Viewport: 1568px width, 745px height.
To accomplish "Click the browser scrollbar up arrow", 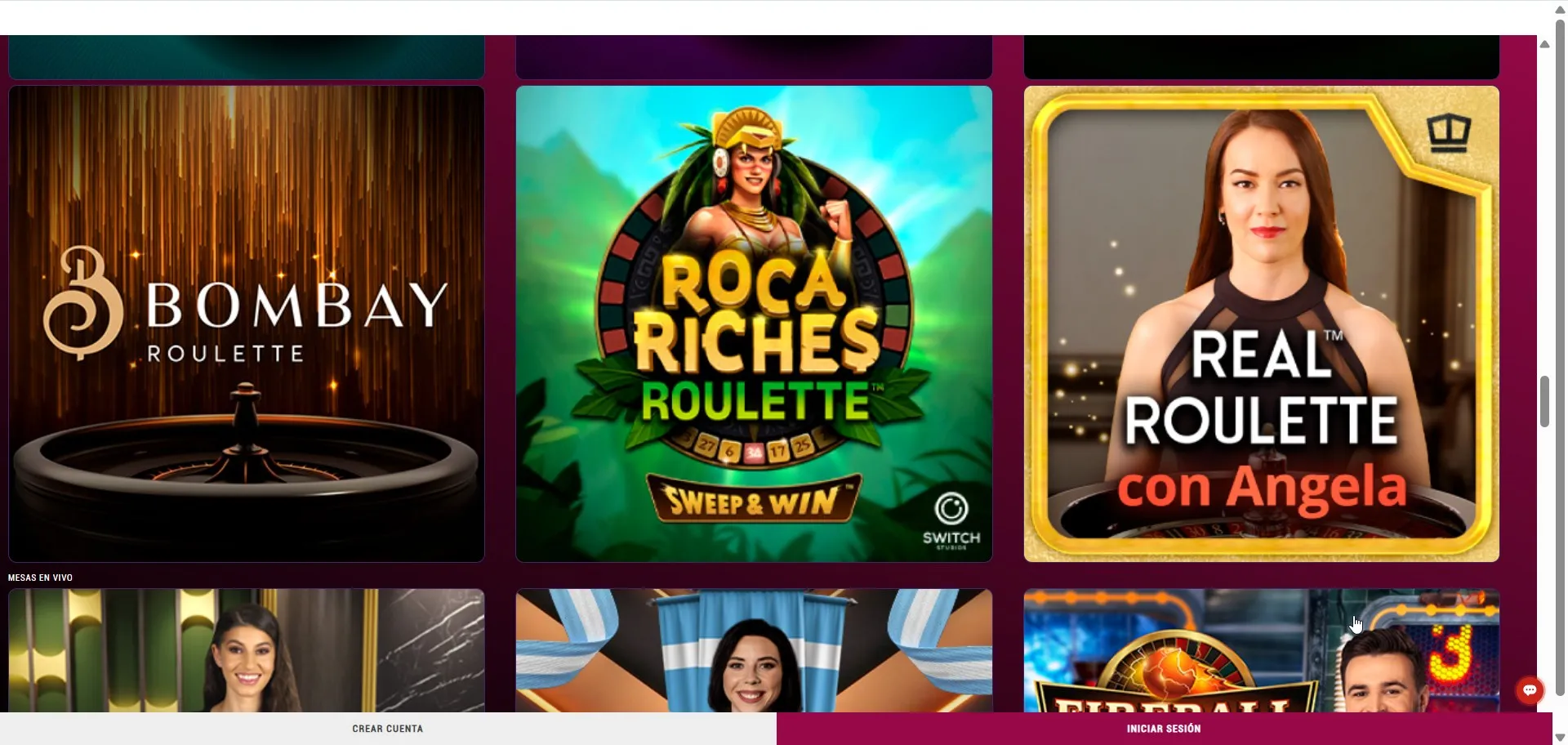I will (1560, 10).
